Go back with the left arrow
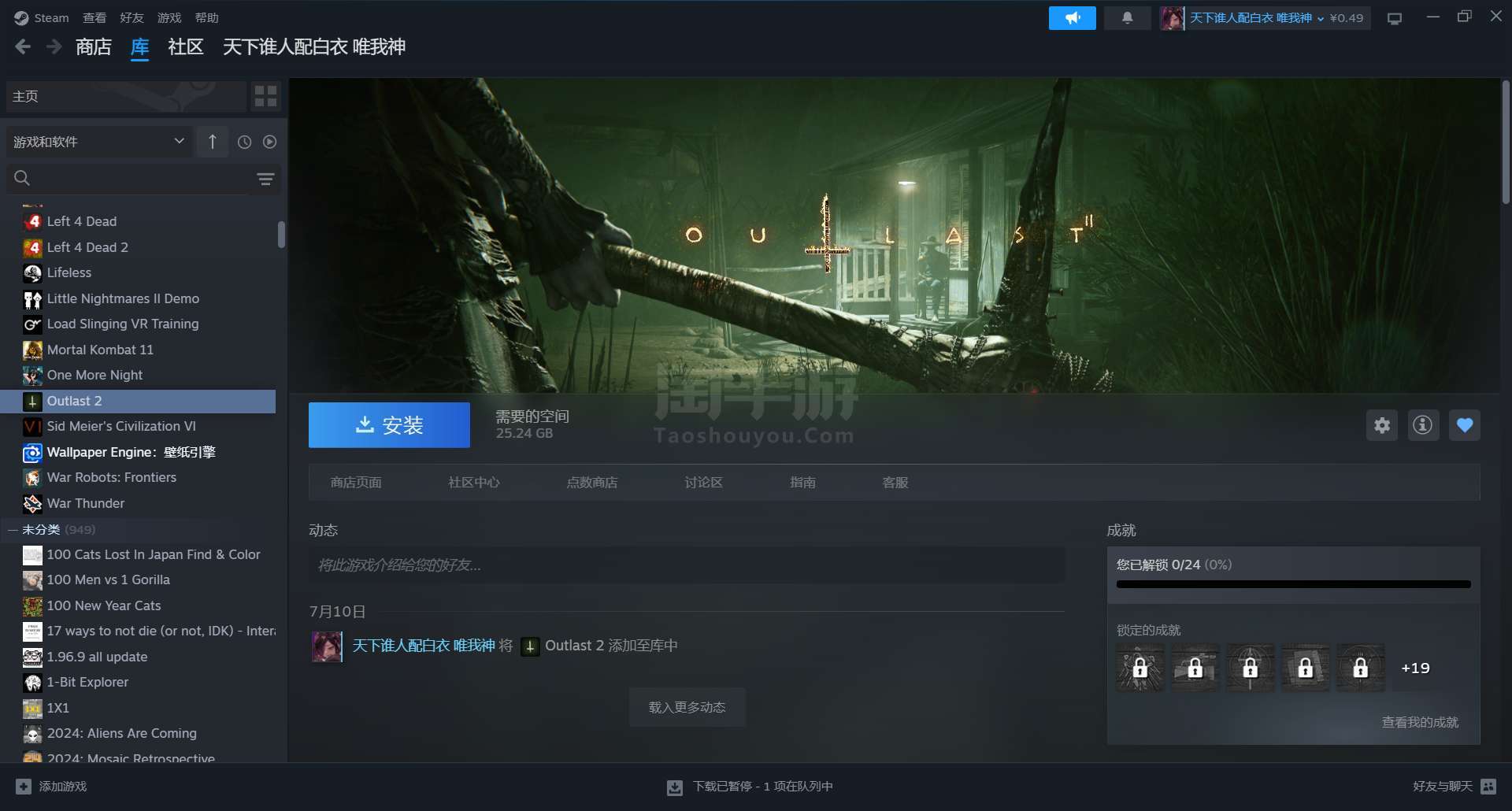 click(x=23, y=47)
